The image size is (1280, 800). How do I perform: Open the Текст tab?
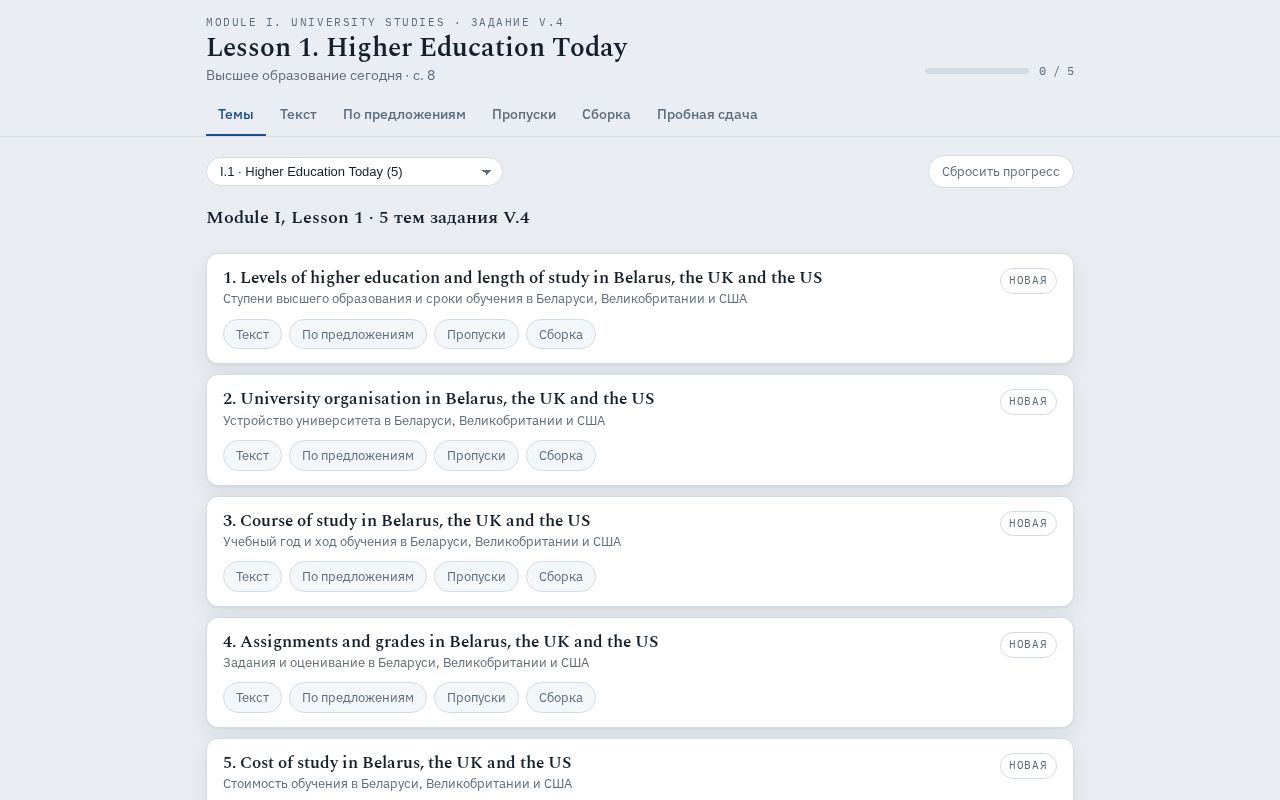pyautogui.click(x=298, y=115)
